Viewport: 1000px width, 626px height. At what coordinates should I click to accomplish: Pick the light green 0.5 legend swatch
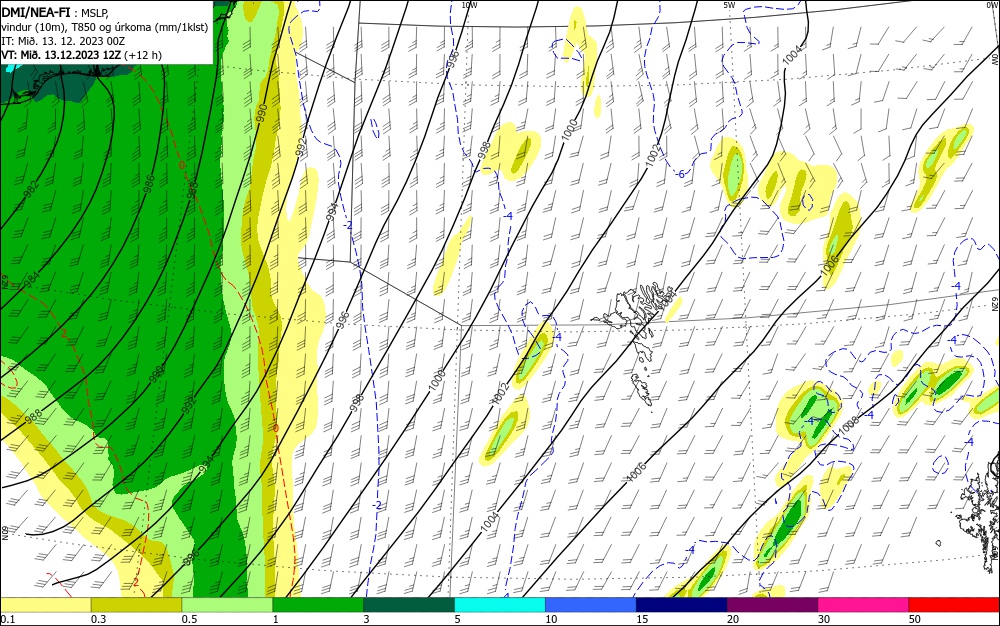click(227, 605)
